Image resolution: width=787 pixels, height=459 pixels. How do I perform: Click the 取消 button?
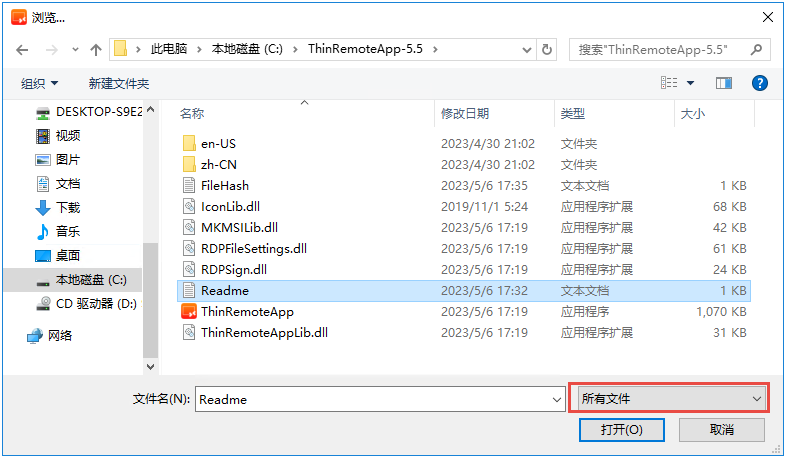(x=722, y=430)
